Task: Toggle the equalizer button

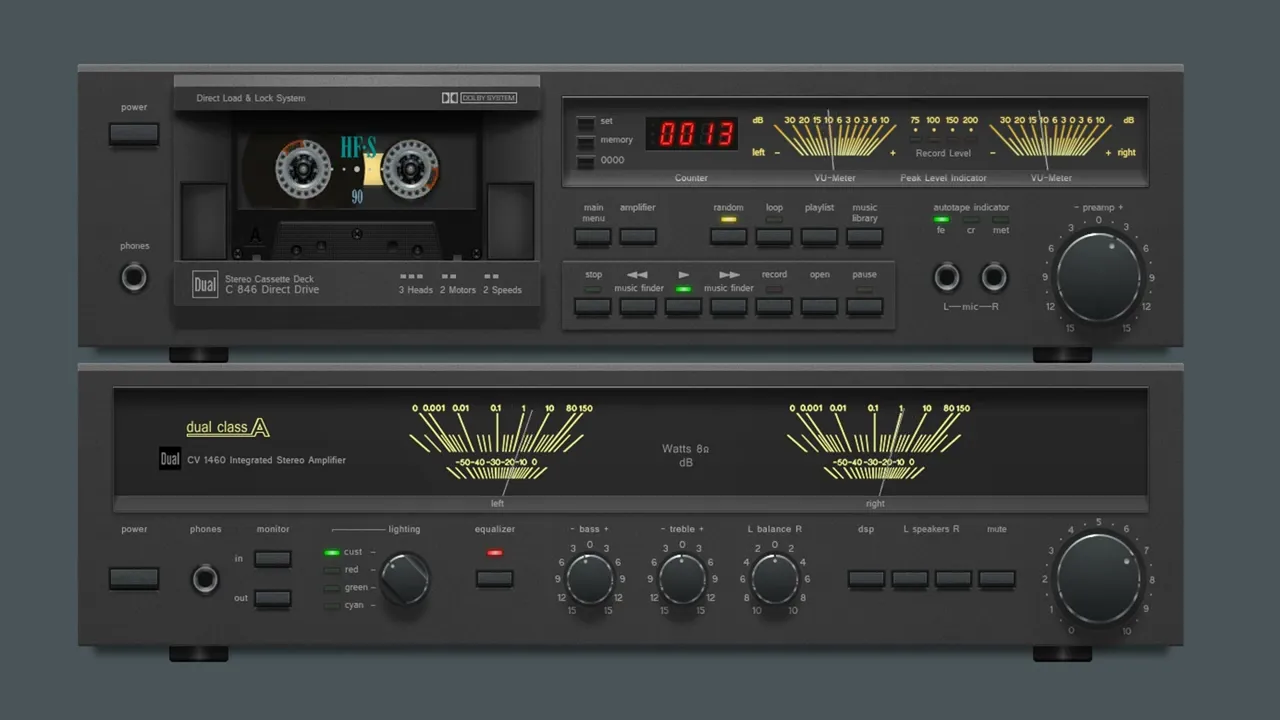Action: (x=495, y=578)
